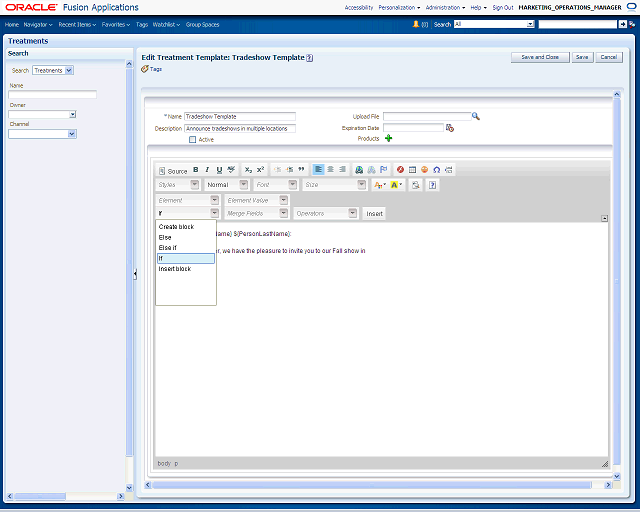Insert a block quote

(301, 170)
